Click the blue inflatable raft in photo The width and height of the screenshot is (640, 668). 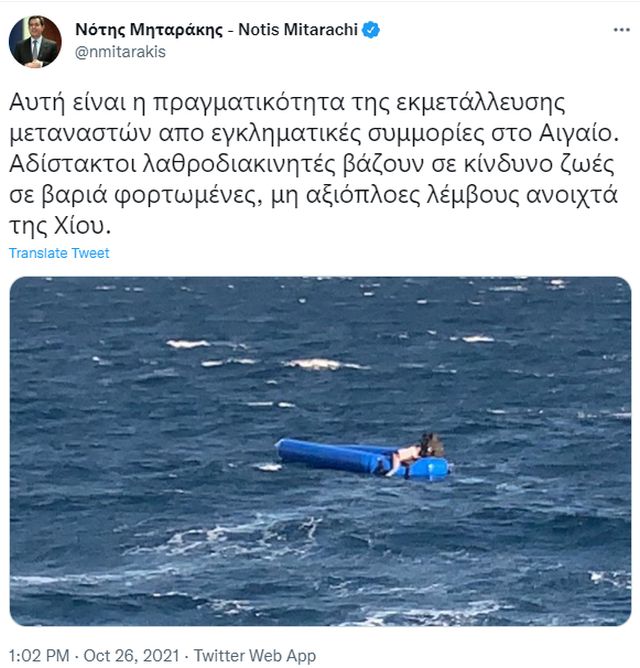pyautogui.click(x=362, y=459)
